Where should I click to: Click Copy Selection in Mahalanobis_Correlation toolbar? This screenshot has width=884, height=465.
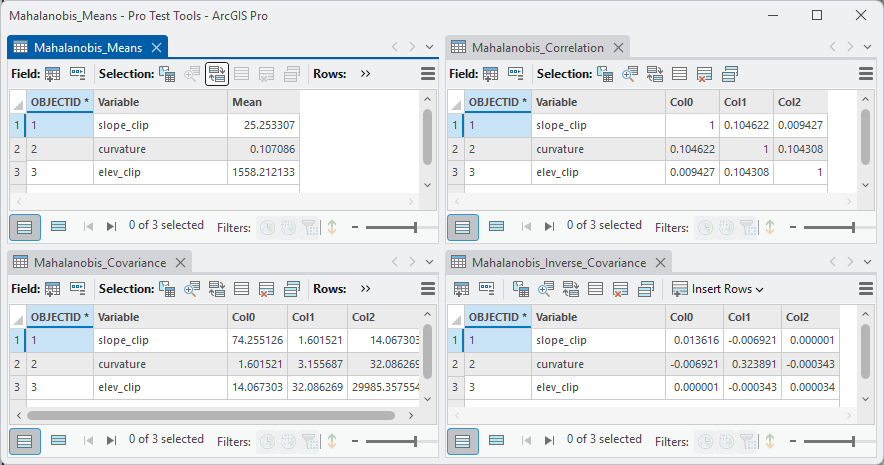pos(730,74)
